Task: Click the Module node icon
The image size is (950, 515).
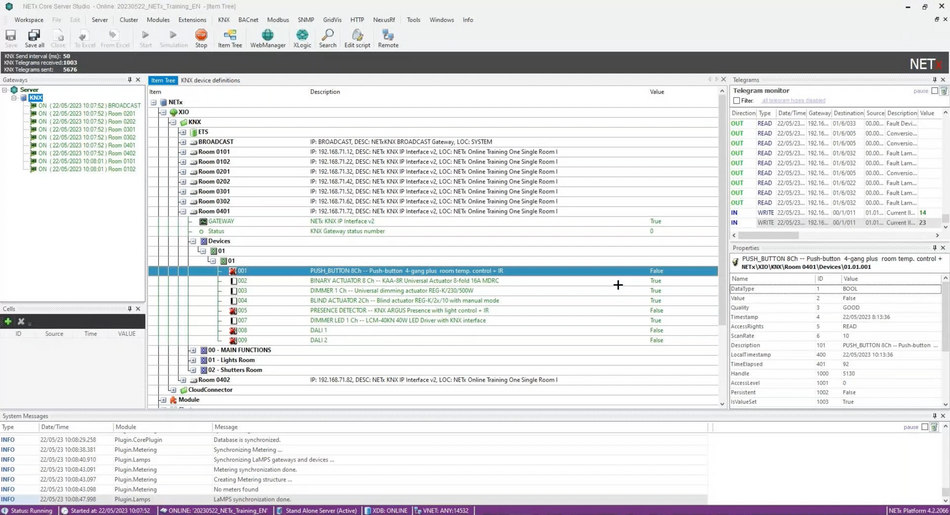Action: click(x=173, y=400)
